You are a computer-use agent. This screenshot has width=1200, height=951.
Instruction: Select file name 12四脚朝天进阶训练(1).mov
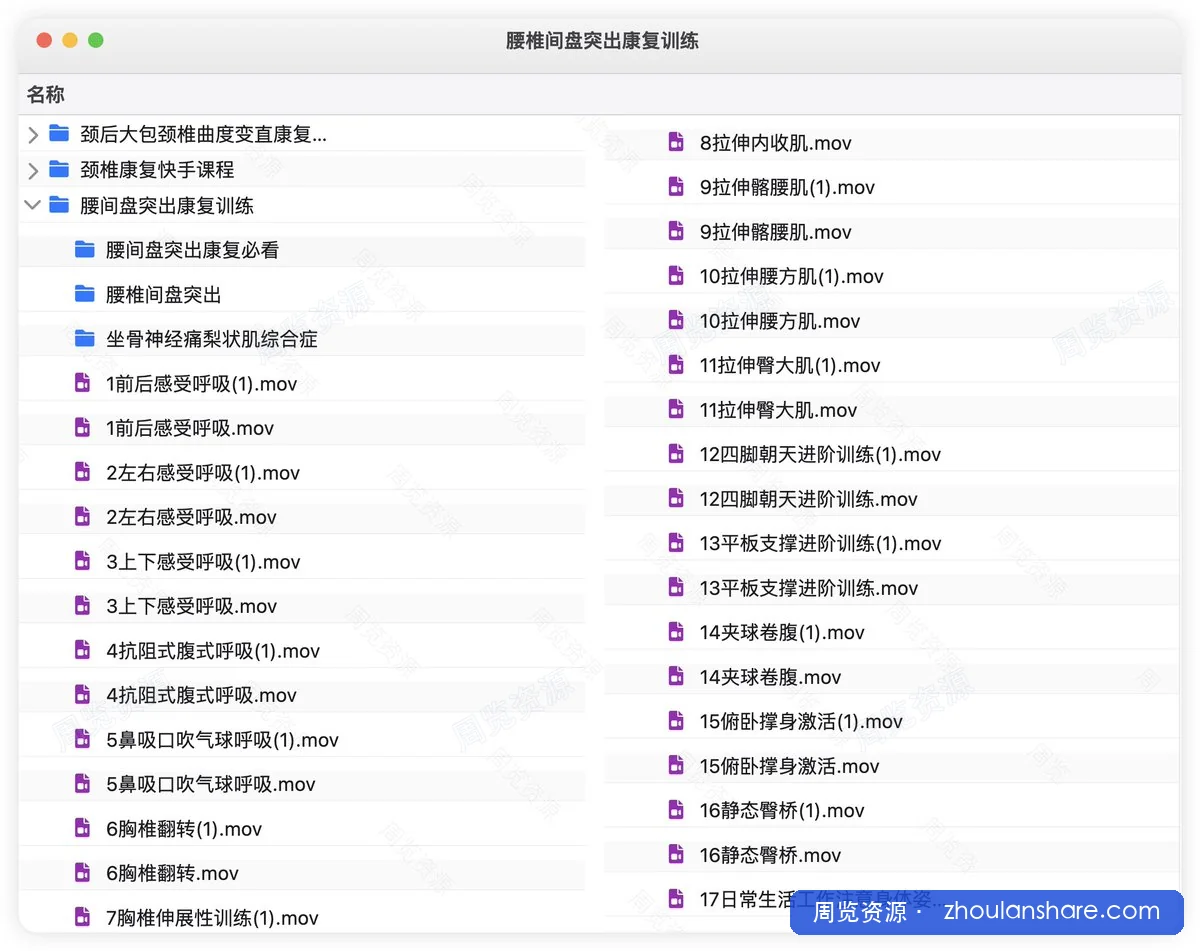click(821, 454)
